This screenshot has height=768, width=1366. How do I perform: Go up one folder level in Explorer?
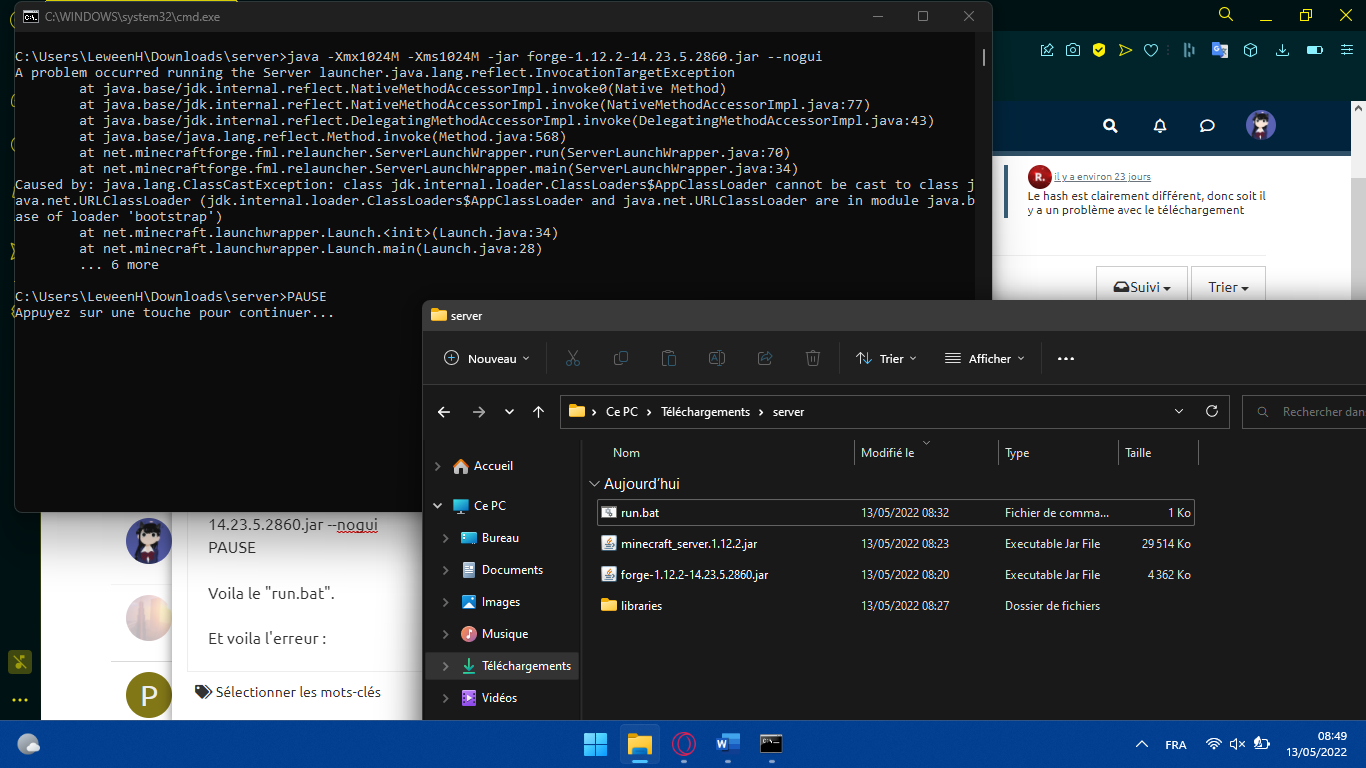(539, 411)
